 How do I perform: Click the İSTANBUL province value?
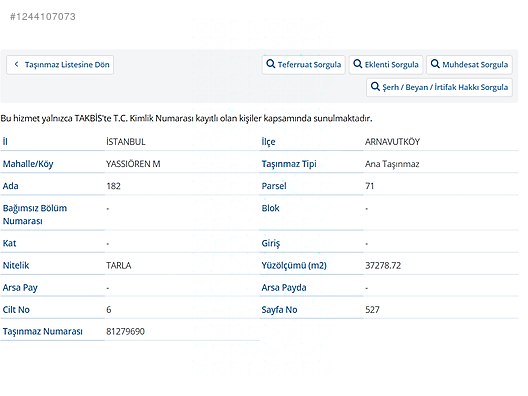pos(126,142)
